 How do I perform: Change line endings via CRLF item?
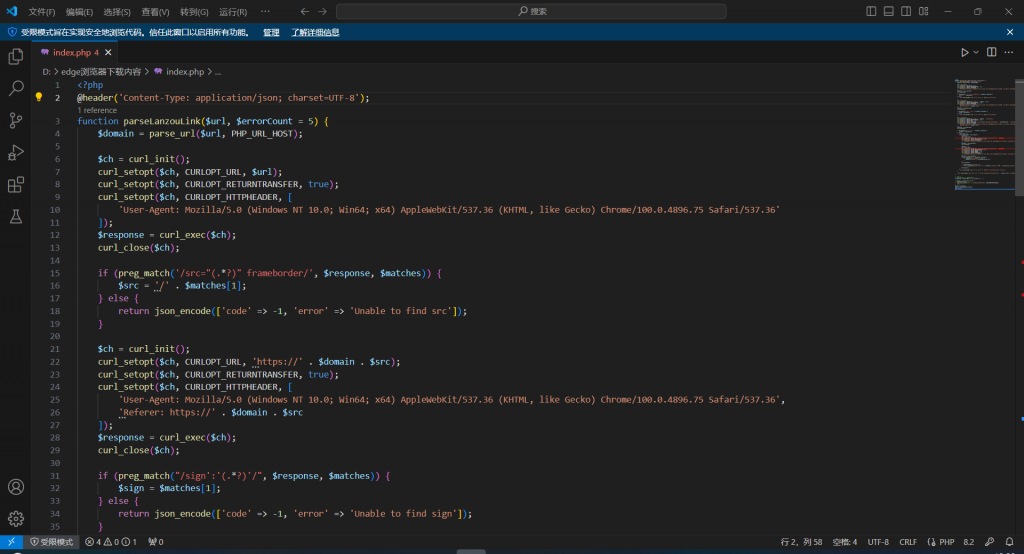point(908,542)
